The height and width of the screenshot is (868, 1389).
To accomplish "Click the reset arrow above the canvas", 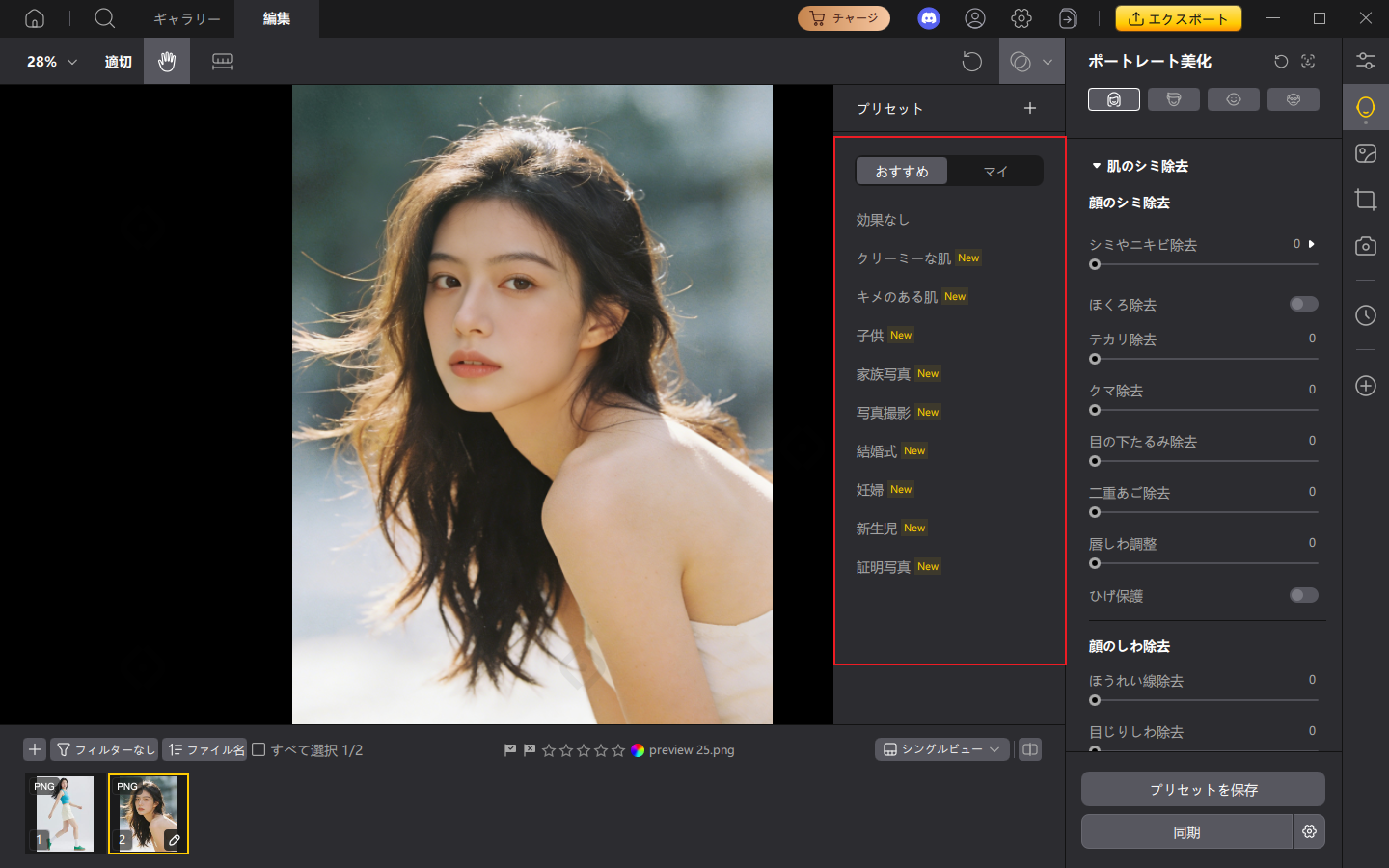I will point(971,61).
